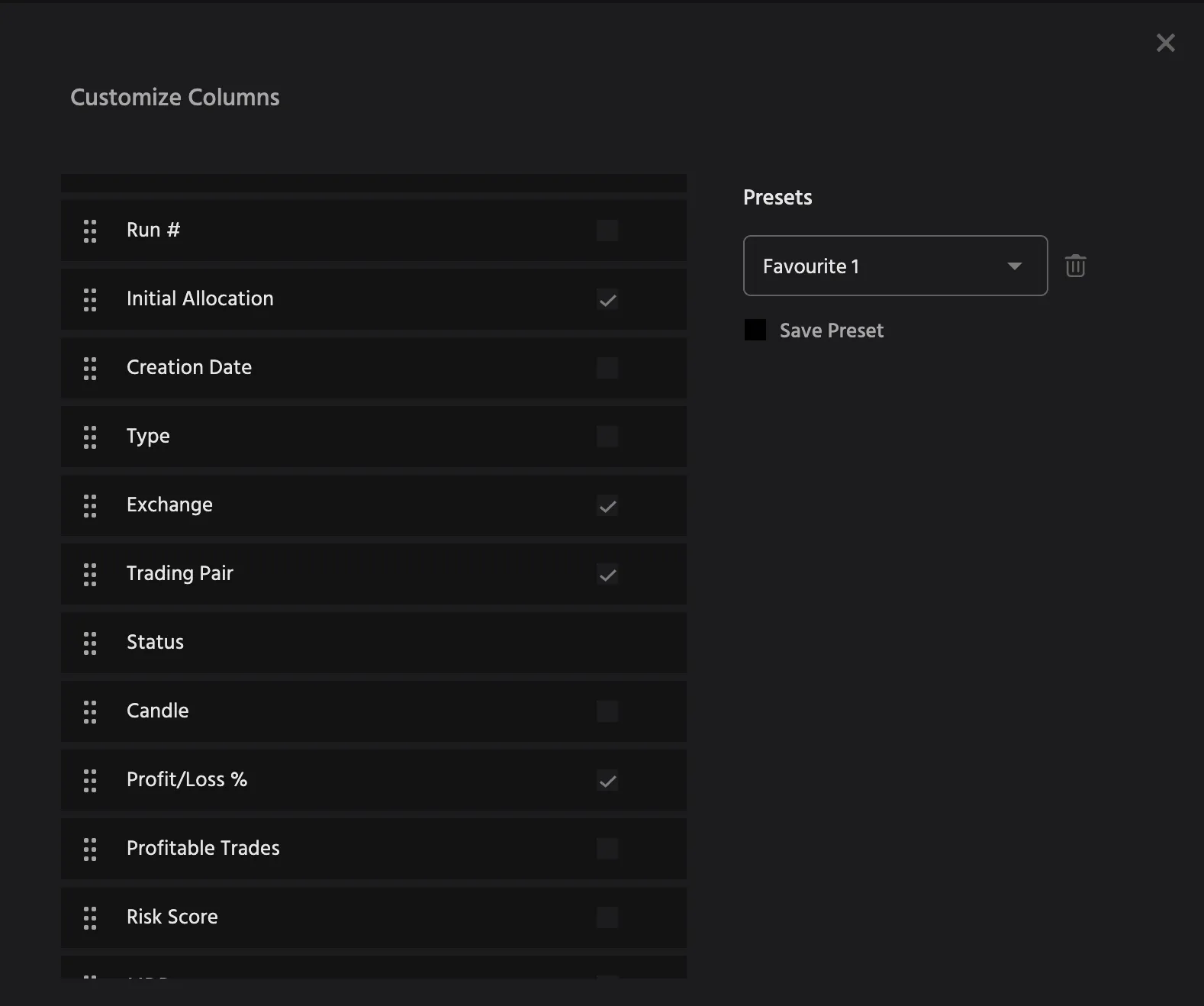Click the Save Preset label text

click(x=832, y=330)
